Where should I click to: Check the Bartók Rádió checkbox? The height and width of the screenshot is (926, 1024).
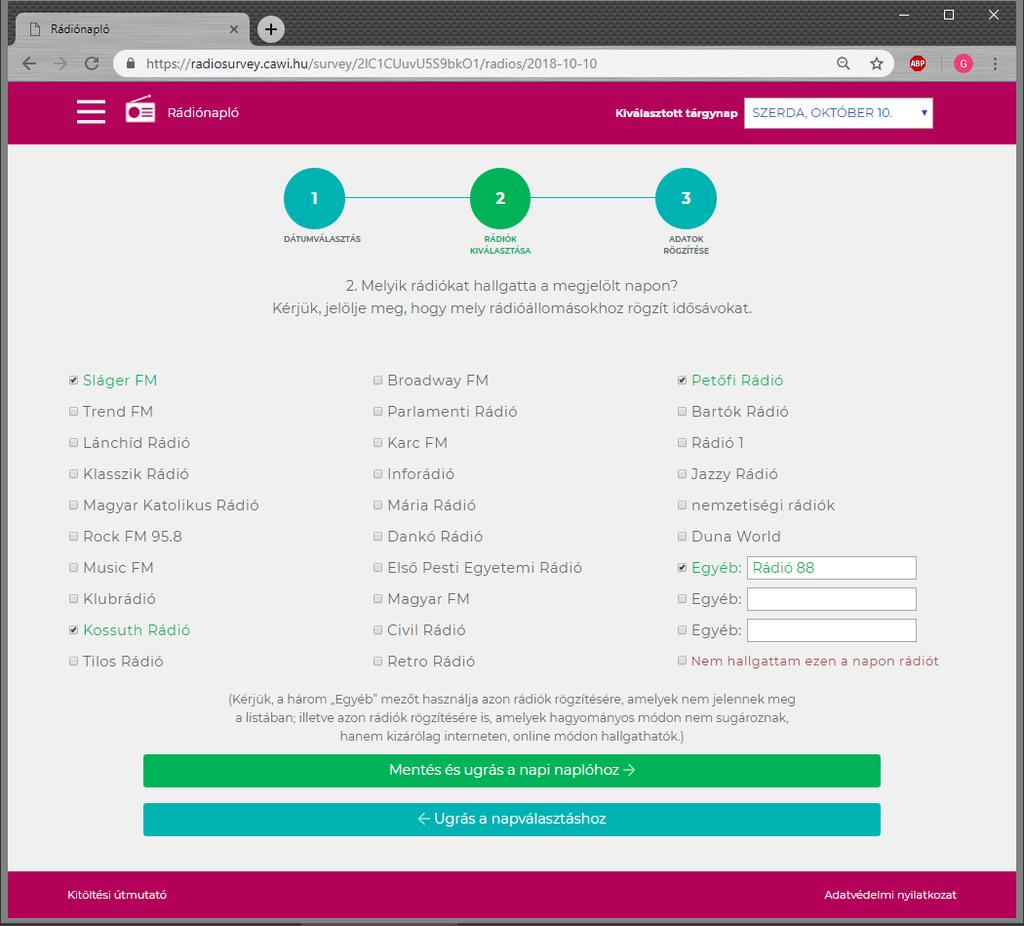[x=682, y=411]
